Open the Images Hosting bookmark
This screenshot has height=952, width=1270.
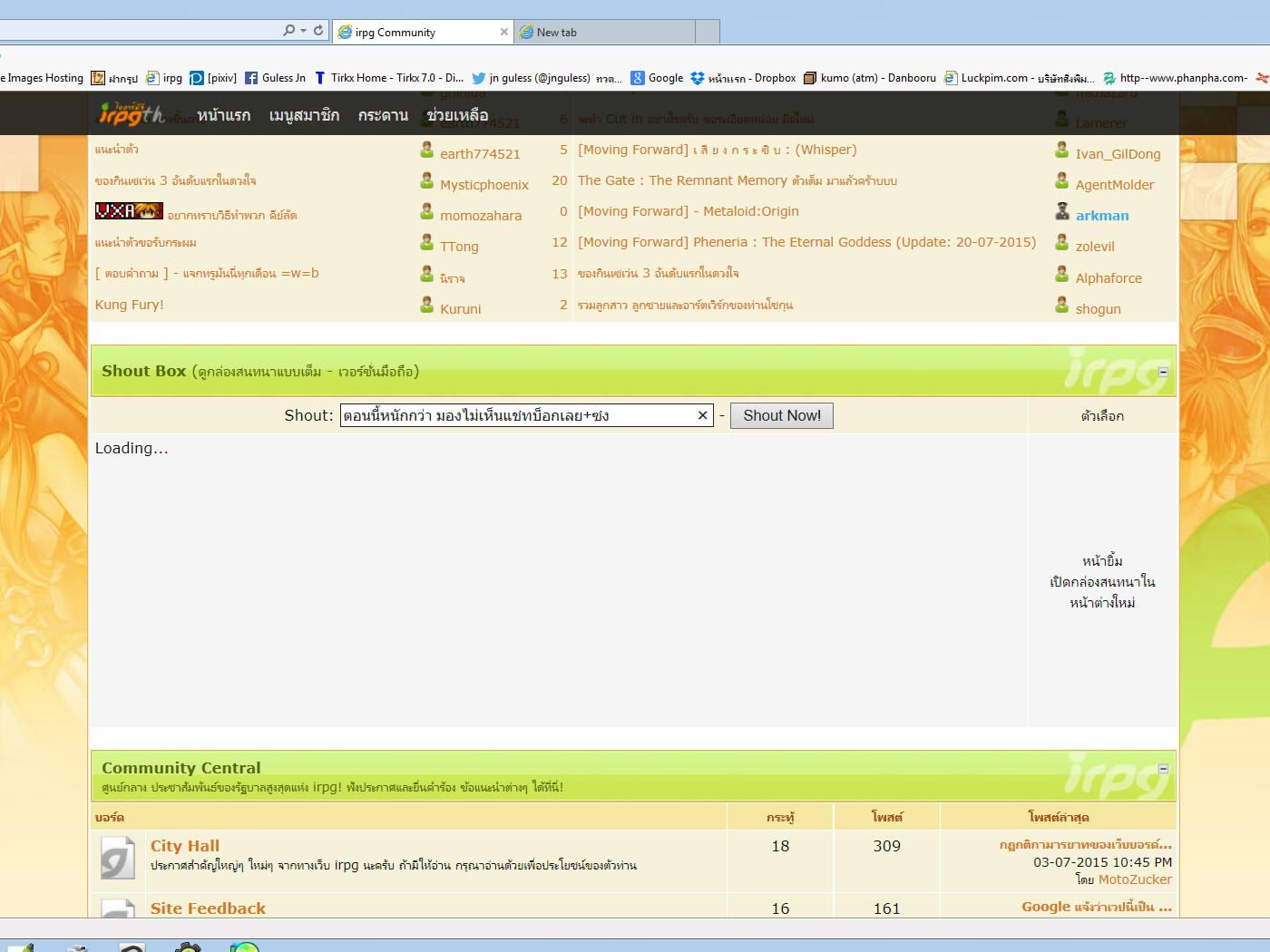(42, 78)
